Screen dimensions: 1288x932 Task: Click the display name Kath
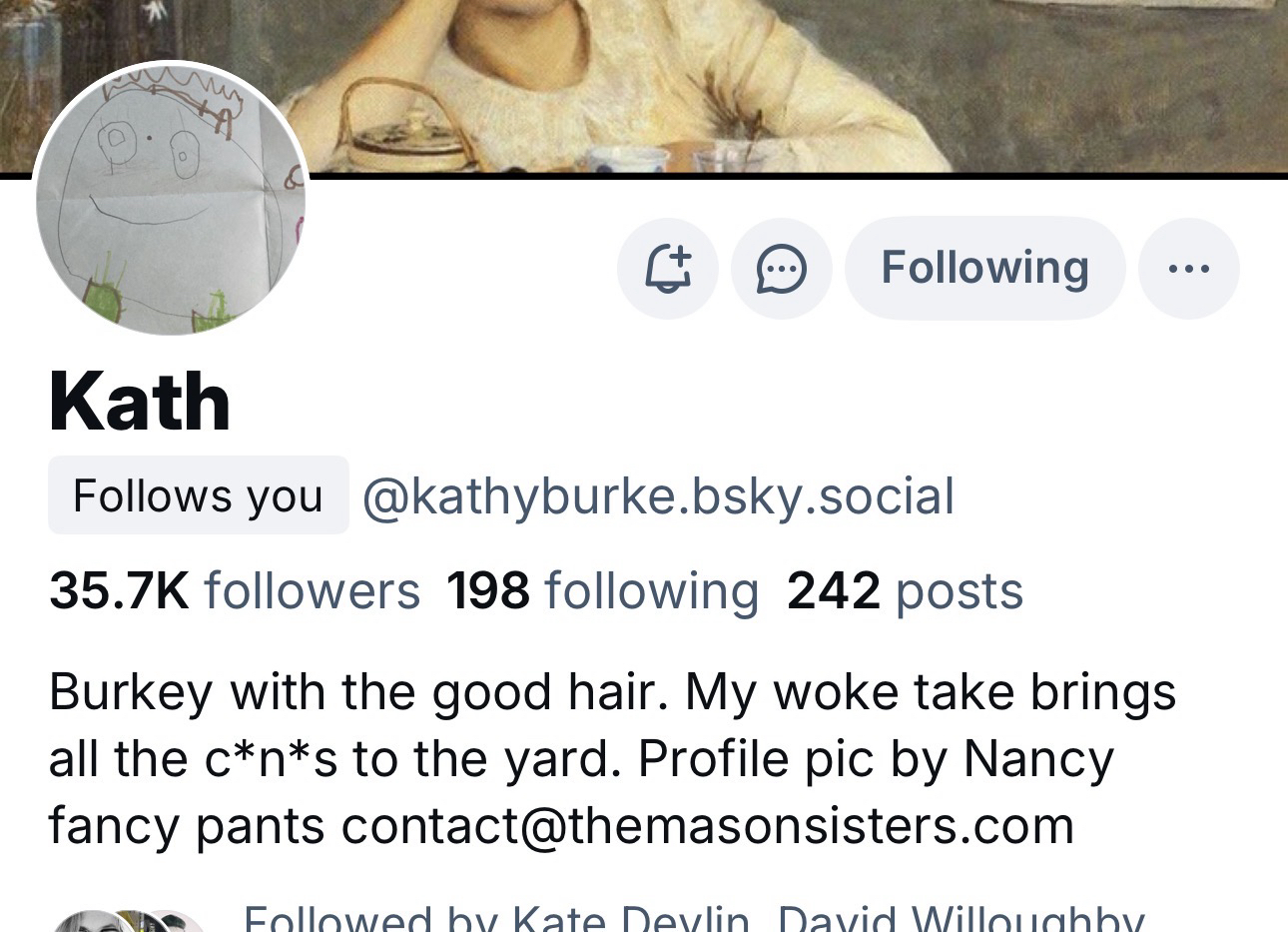click(140, 402)
